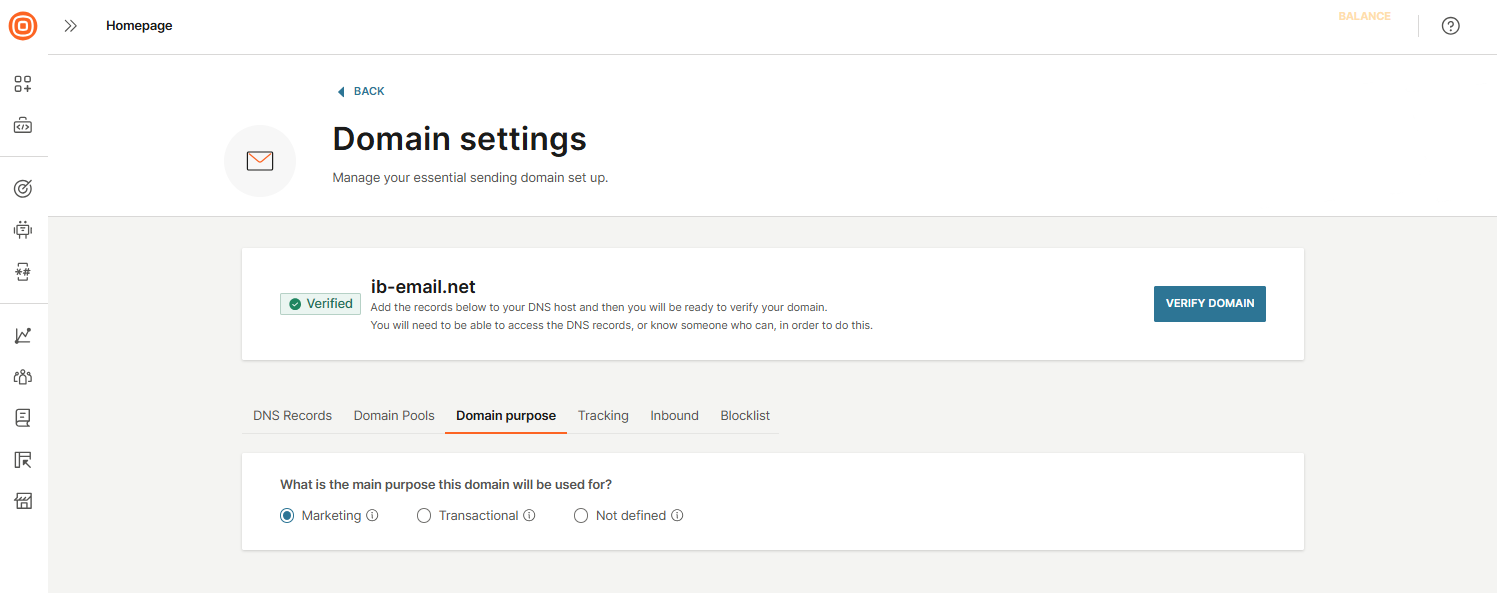The image size is (1497, 593).
Task: Switch to the Tracking tab
Action: click(x=603, y=416)
